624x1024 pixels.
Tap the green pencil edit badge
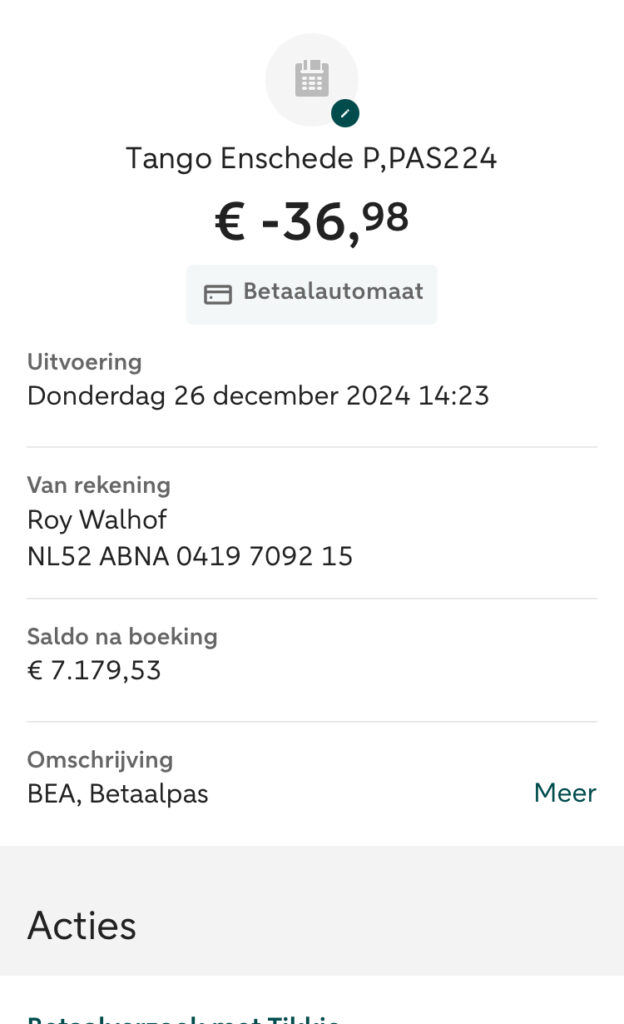(x=345, y=114)
